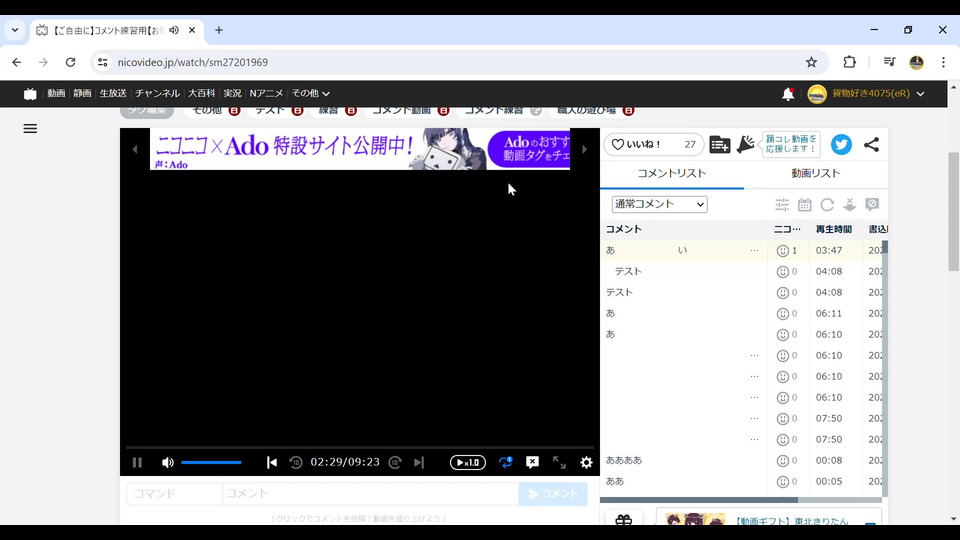Show next banner arrow

(x=585, y=149)
